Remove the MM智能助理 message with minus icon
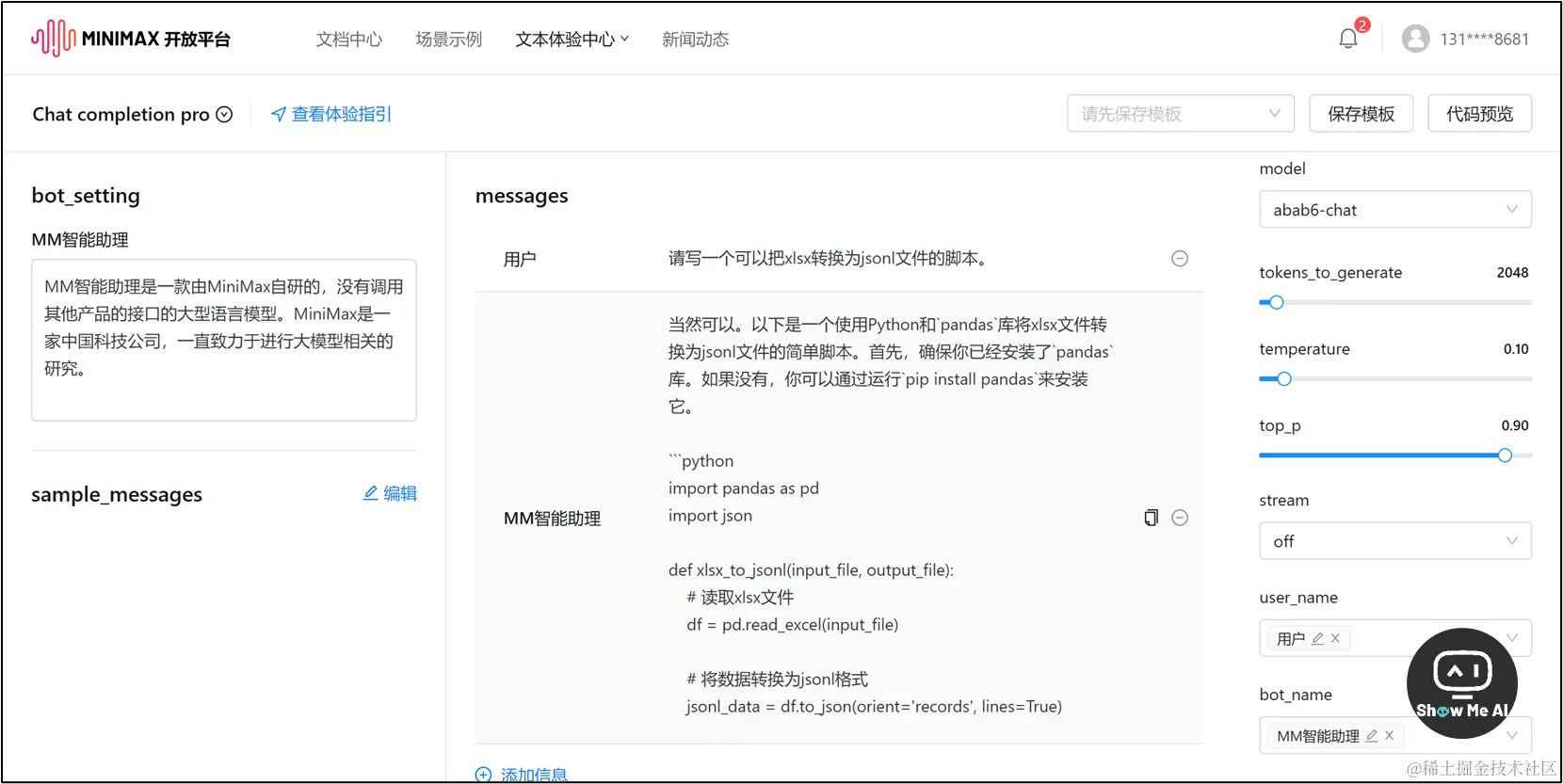The height and width of the screenshot is (784, 1563). [1179, 518]
